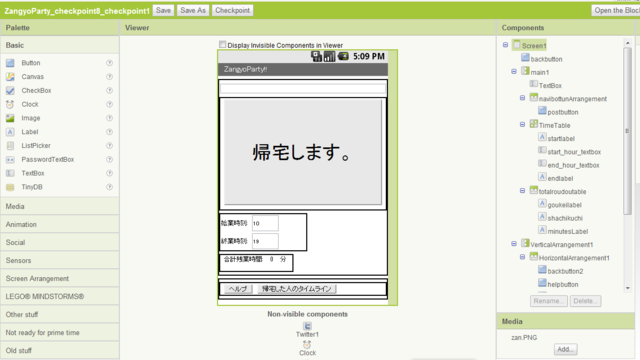The width and height of the screenshot is (640, 360).
Task: Open the Social palette section
Action: 60,242
